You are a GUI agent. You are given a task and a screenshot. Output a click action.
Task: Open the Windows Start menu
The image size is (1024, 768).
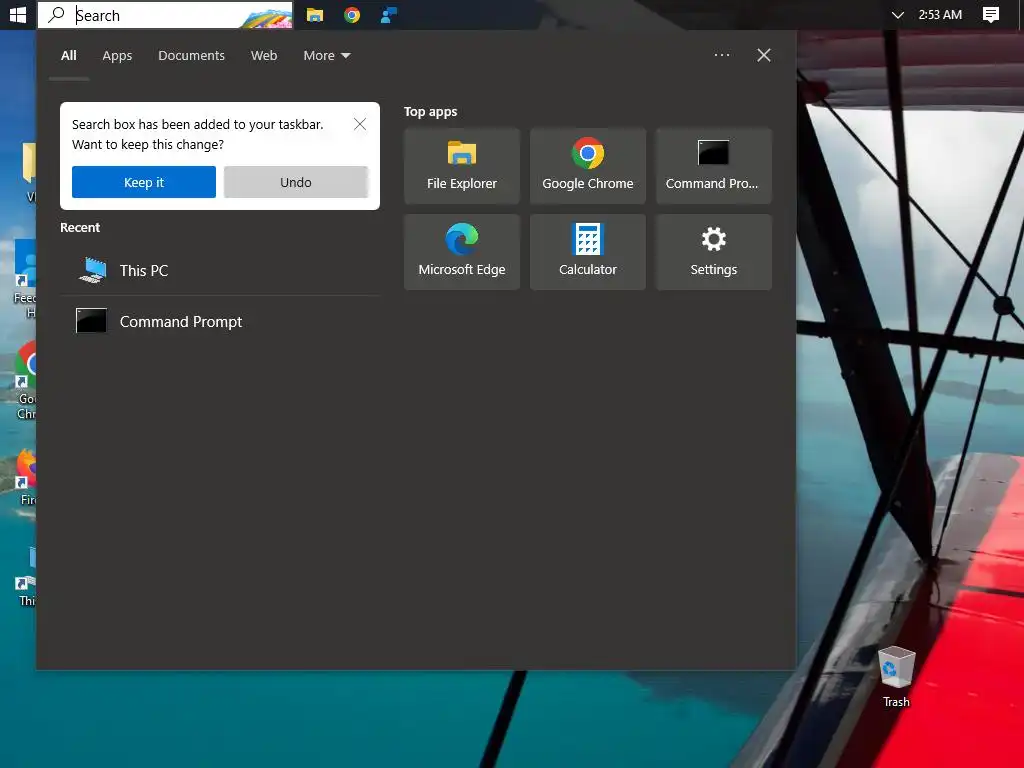click(x=18, y=14)
